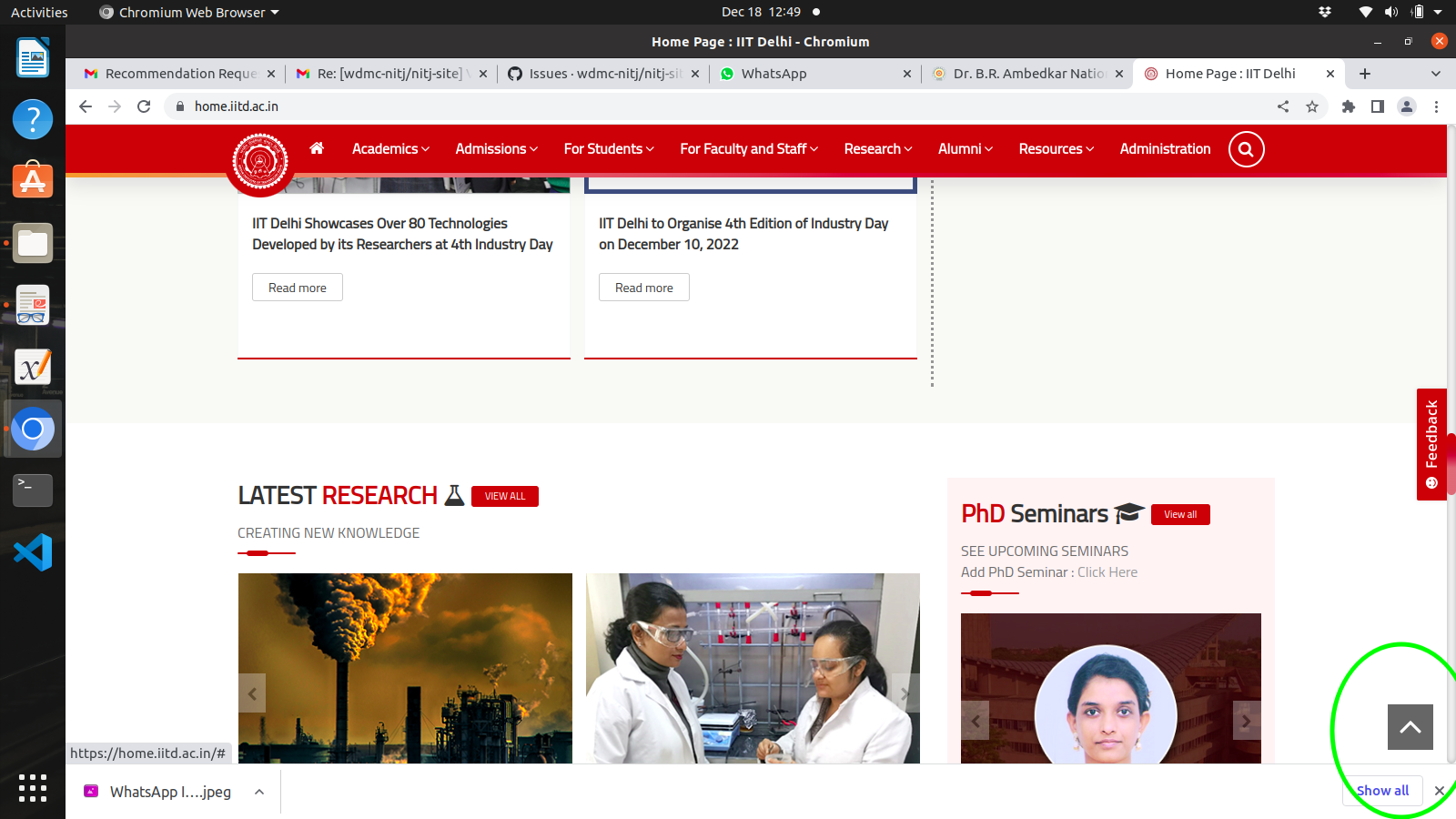The width and height of the screenshot is (1456, 819).
Task: Click the scroll-to-top arrow button
Action: 1410,727
